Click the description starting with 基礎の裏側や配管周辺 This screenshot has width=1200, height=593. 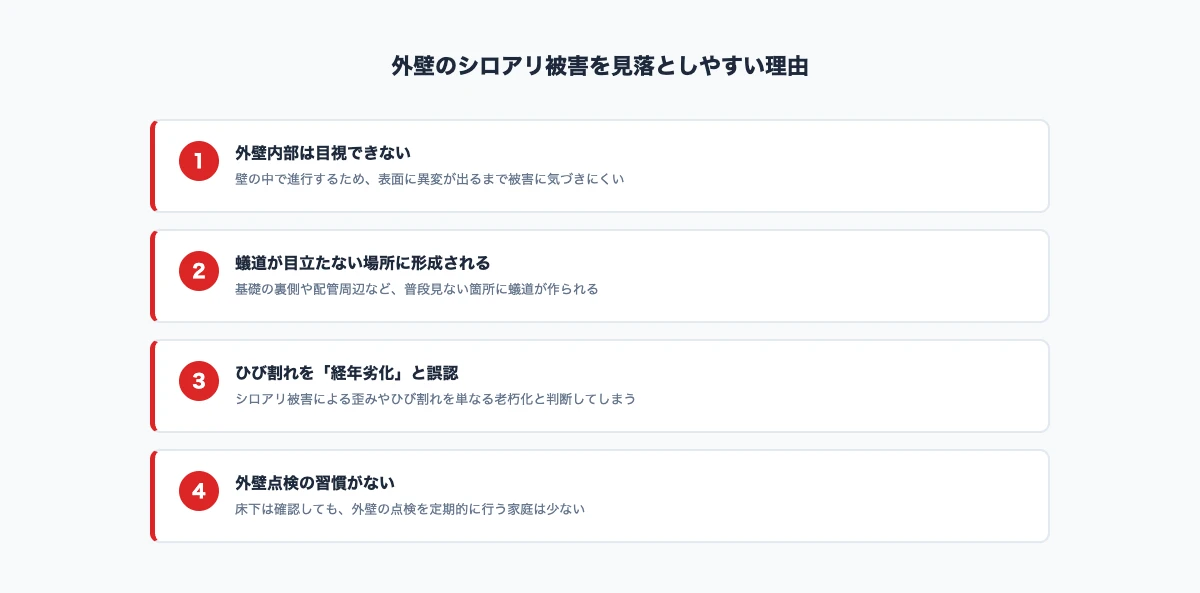pyautogui.click(x=416, y=289)
